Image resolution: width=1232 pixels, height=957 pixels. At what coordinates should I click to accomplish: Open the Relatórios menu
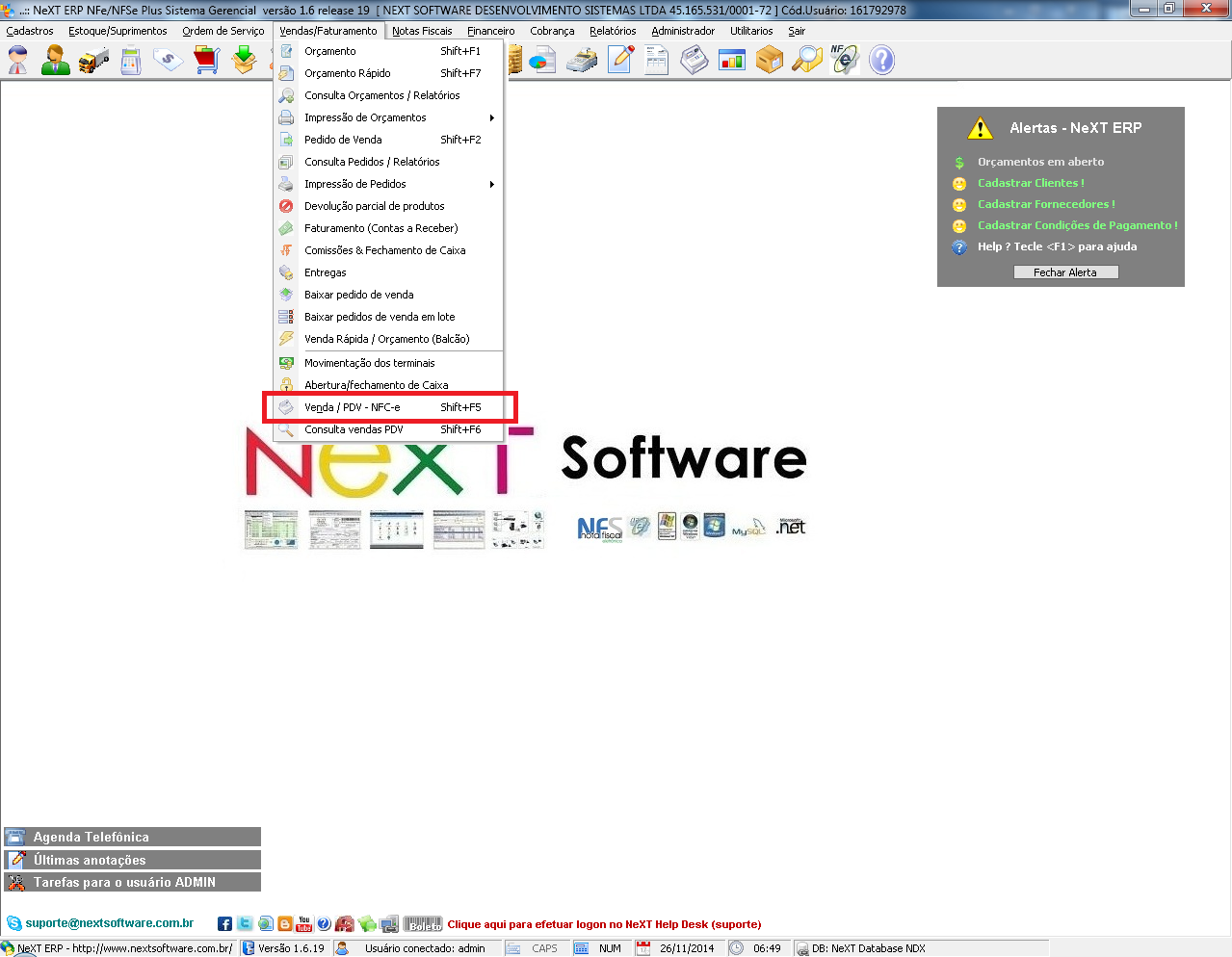pyautogui.click(x=613, y=31)
